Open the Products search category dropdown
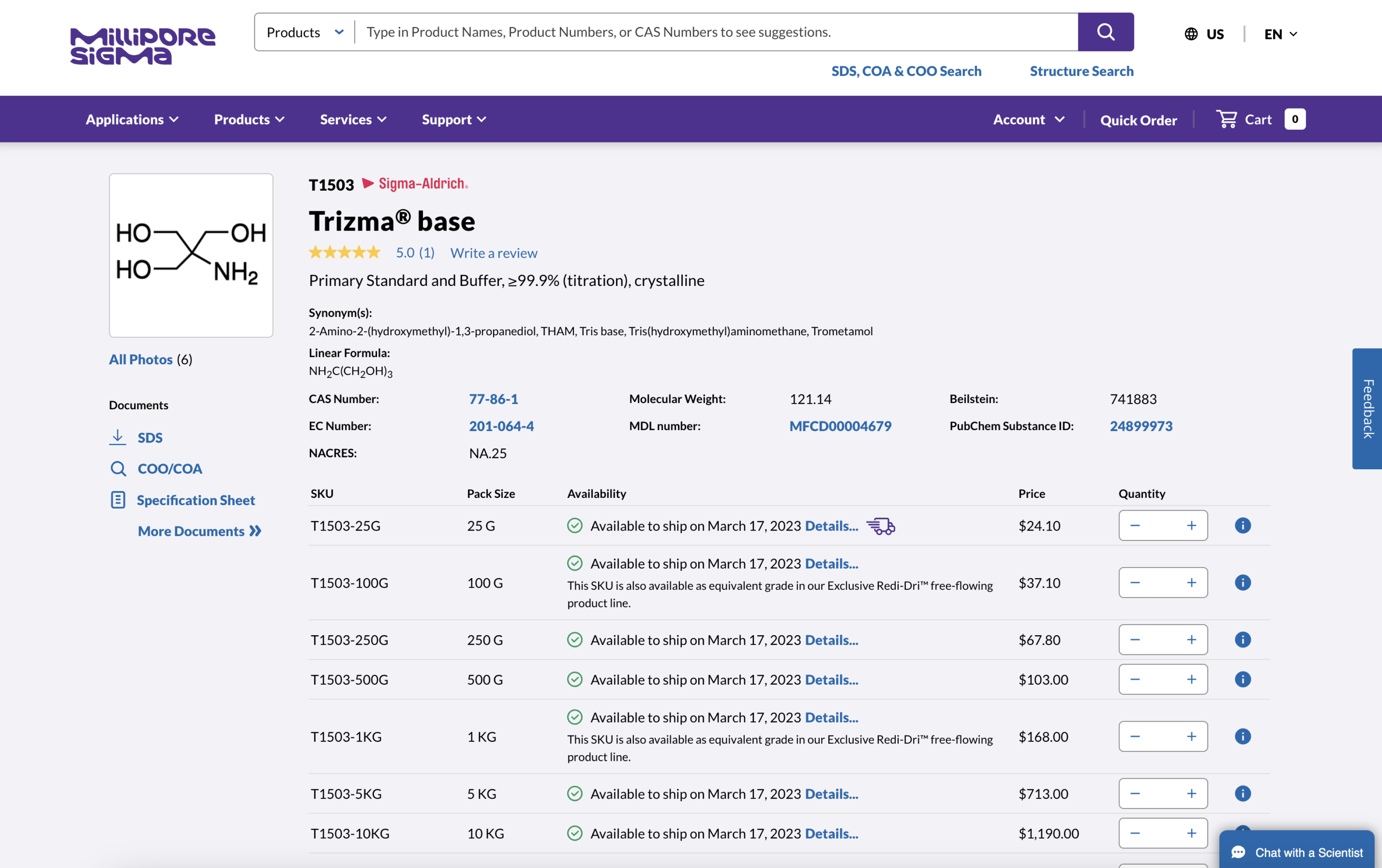 coord(305,32)
